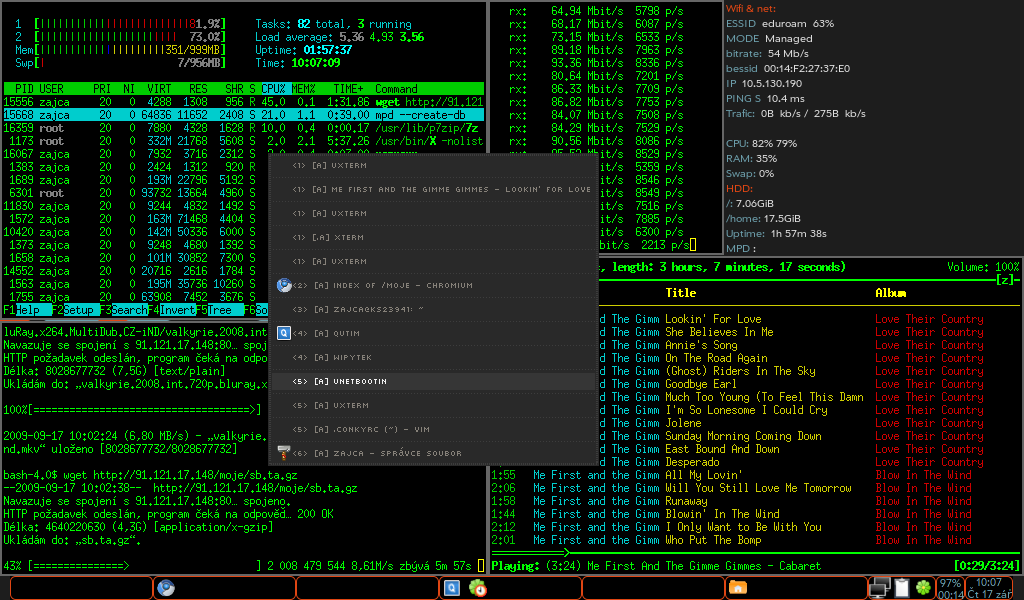Click the htop "Load average" readout

340,37
